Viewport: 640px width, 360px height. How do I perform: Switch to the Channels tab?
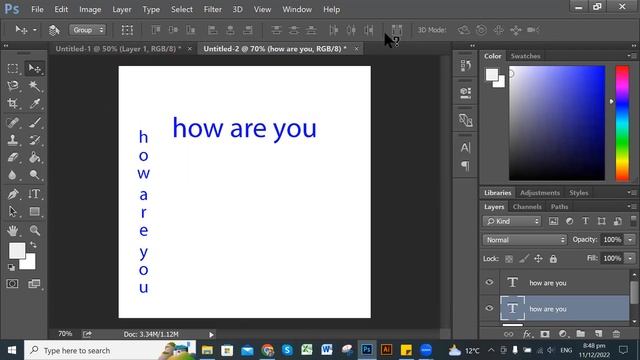pyautogui.click(x=527, y=207)
